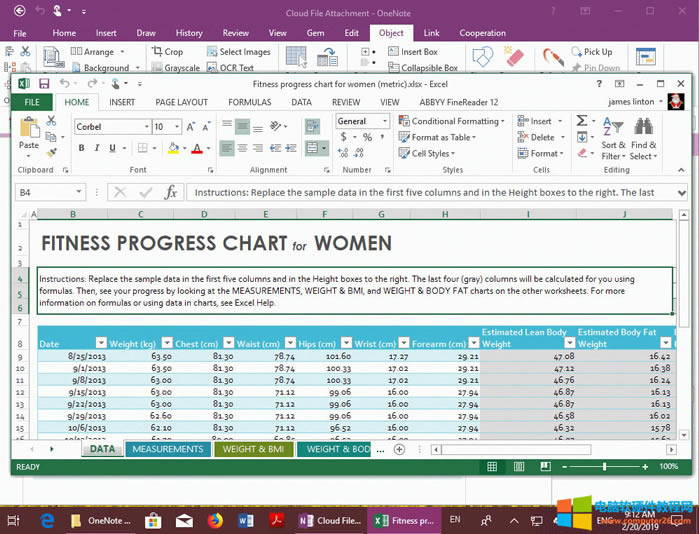
Task: Open Firefox from the taskbar
Action: [215, 520]
